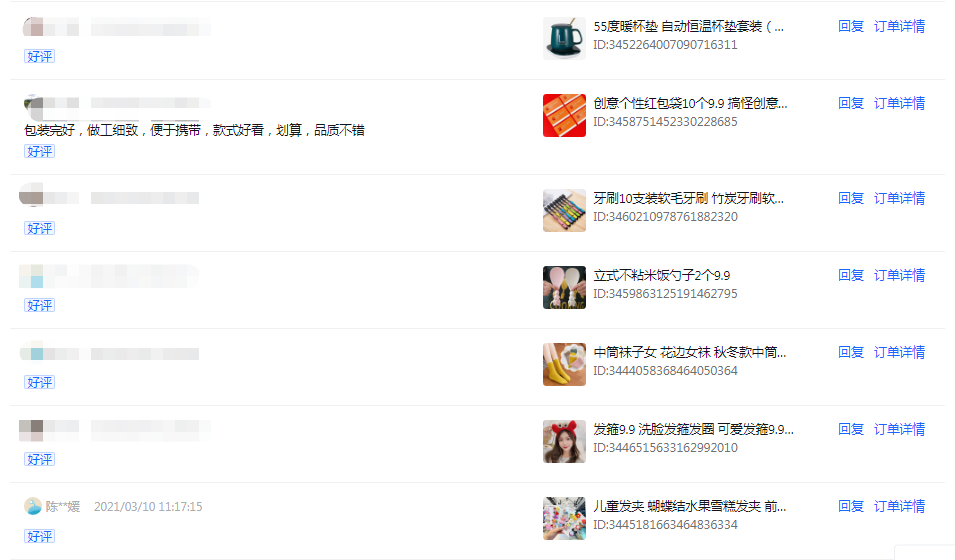Click the 好评 tag below 包装完好 comment
955x560 pixels.
click(x=40, y=151)
